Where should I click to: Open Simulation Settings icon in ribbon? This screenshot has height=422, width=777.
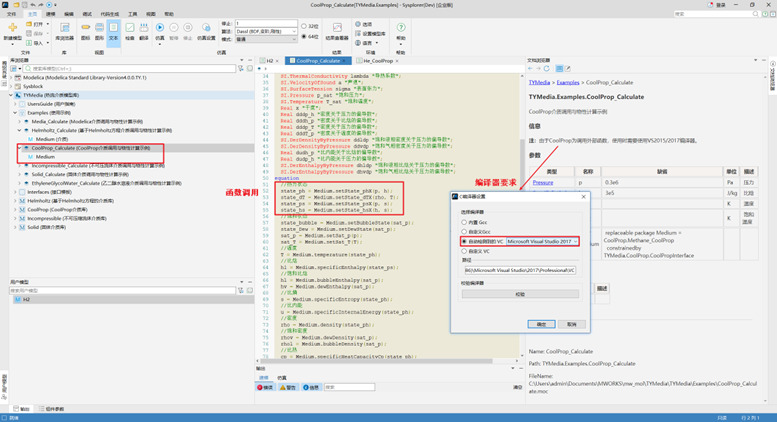tap(206, 28)
